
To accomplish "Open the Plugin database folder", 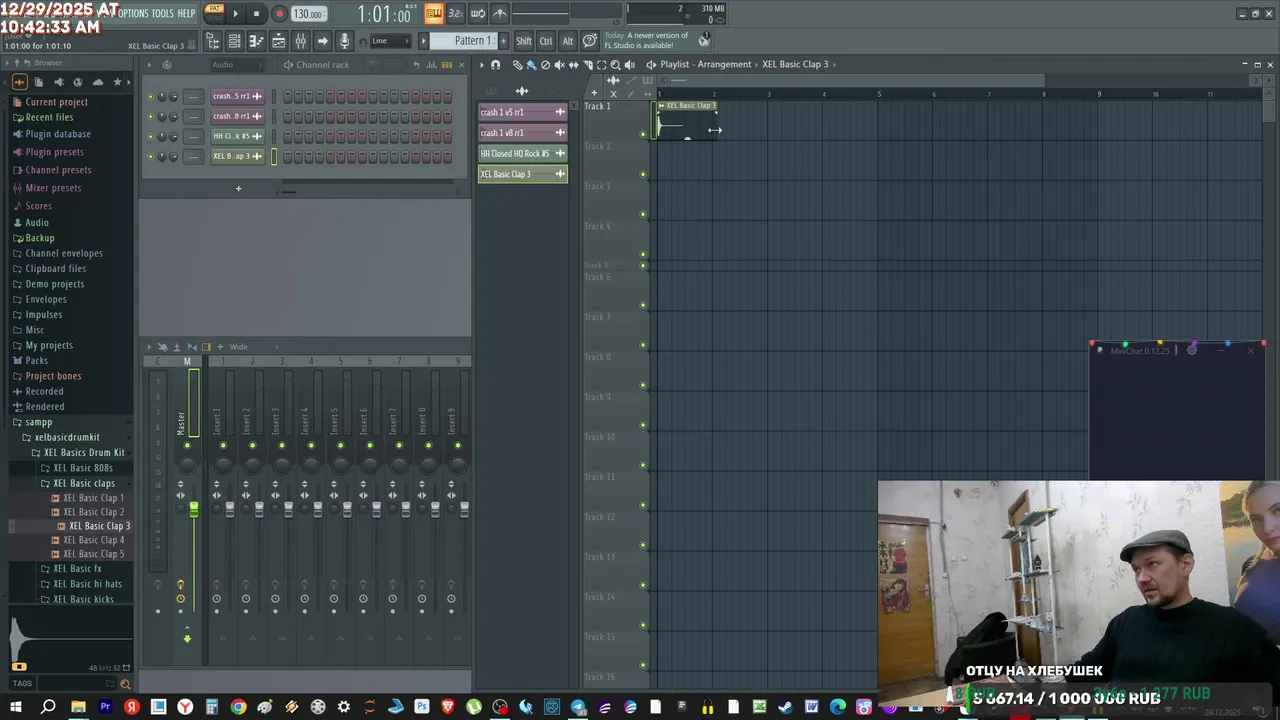I will 58,134.
